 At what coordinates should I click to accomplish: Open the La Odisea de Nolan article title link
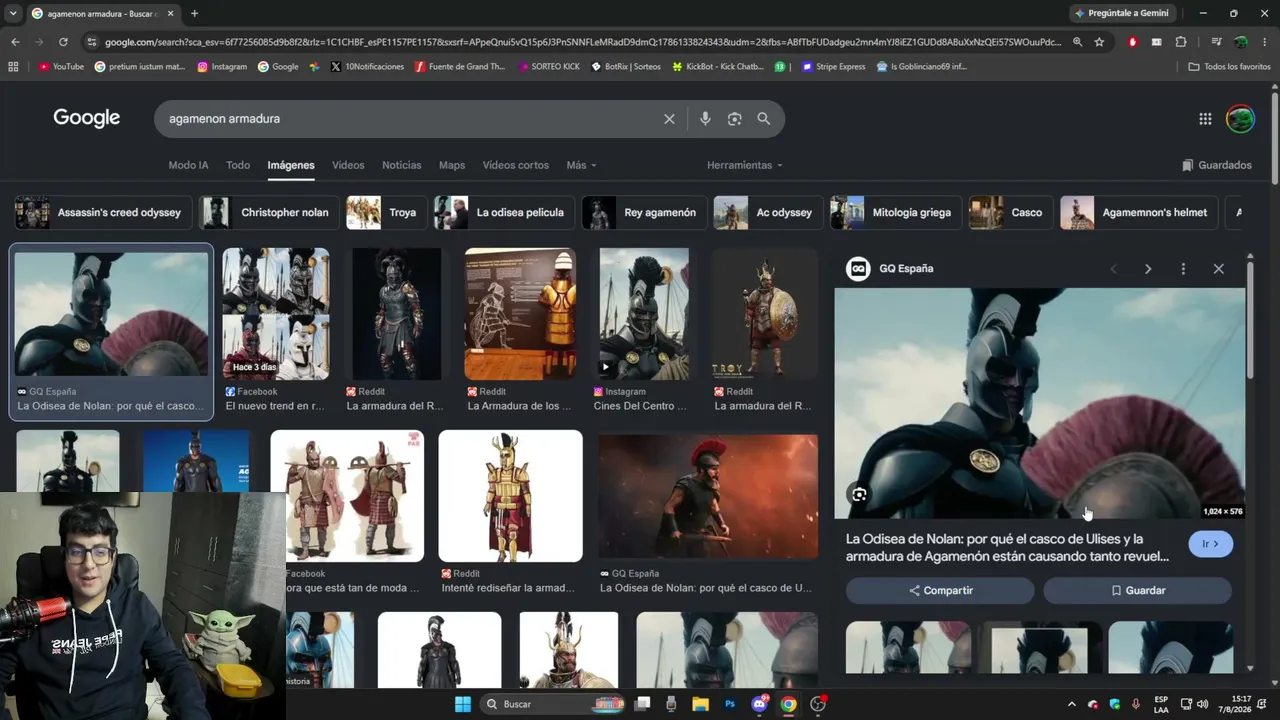click(x=1008, y=548)
